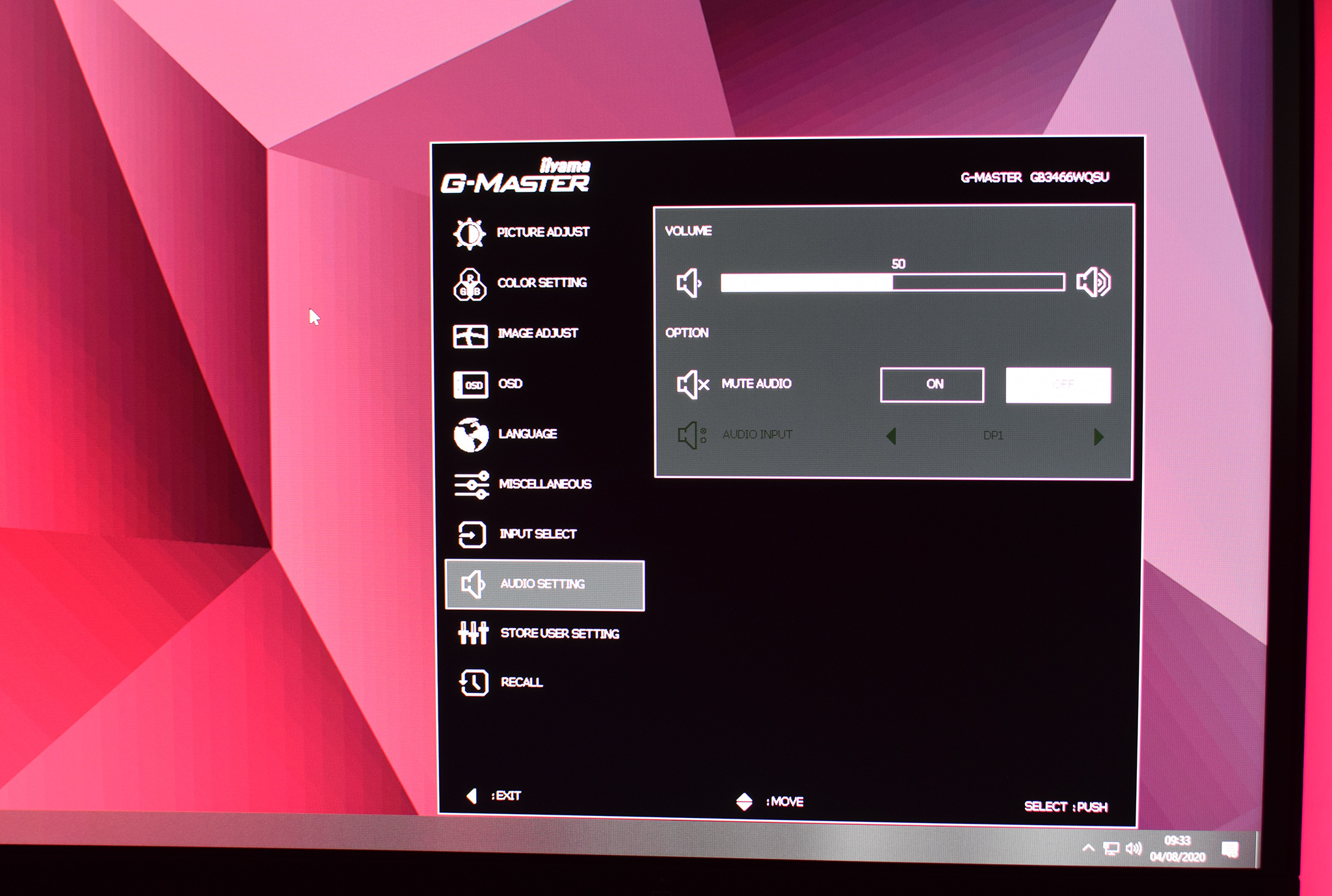This screenshot has height=896, width=1332.
Task: Select the Audio Setting menu item
Action: coord(544,585)
